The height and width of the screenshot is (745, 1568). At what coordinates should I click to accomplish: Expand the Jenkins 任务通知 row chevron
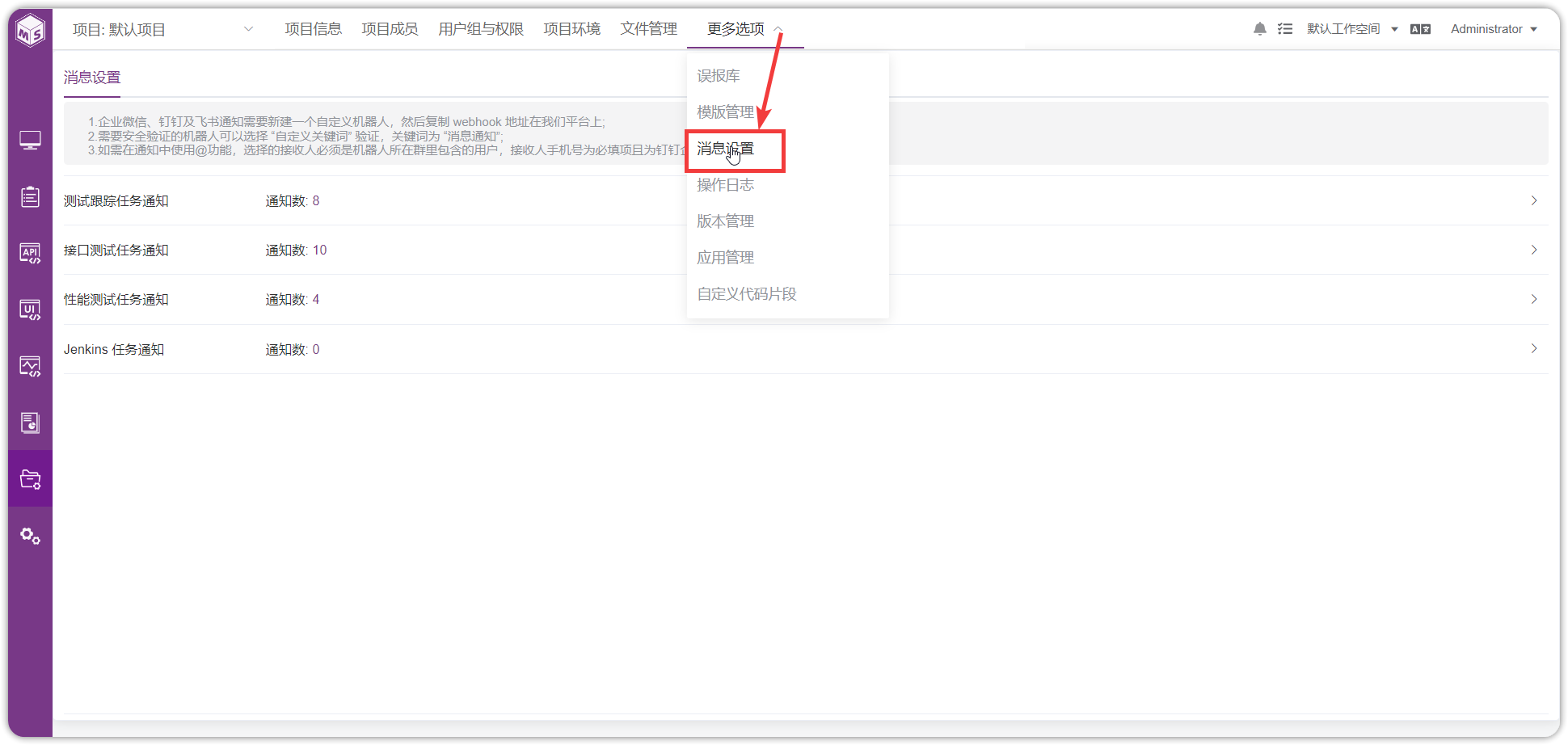(x=1533, y=348)
